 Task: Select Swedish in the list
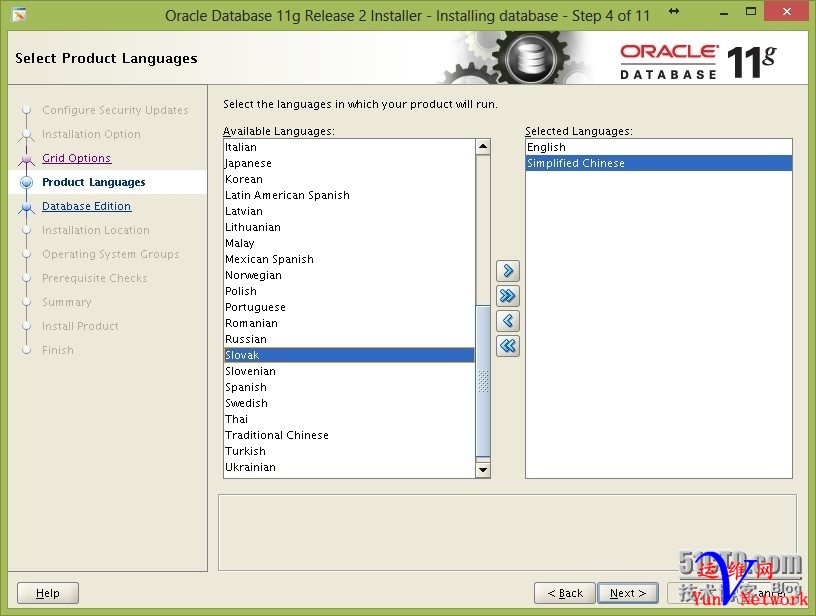click(349, 403)
